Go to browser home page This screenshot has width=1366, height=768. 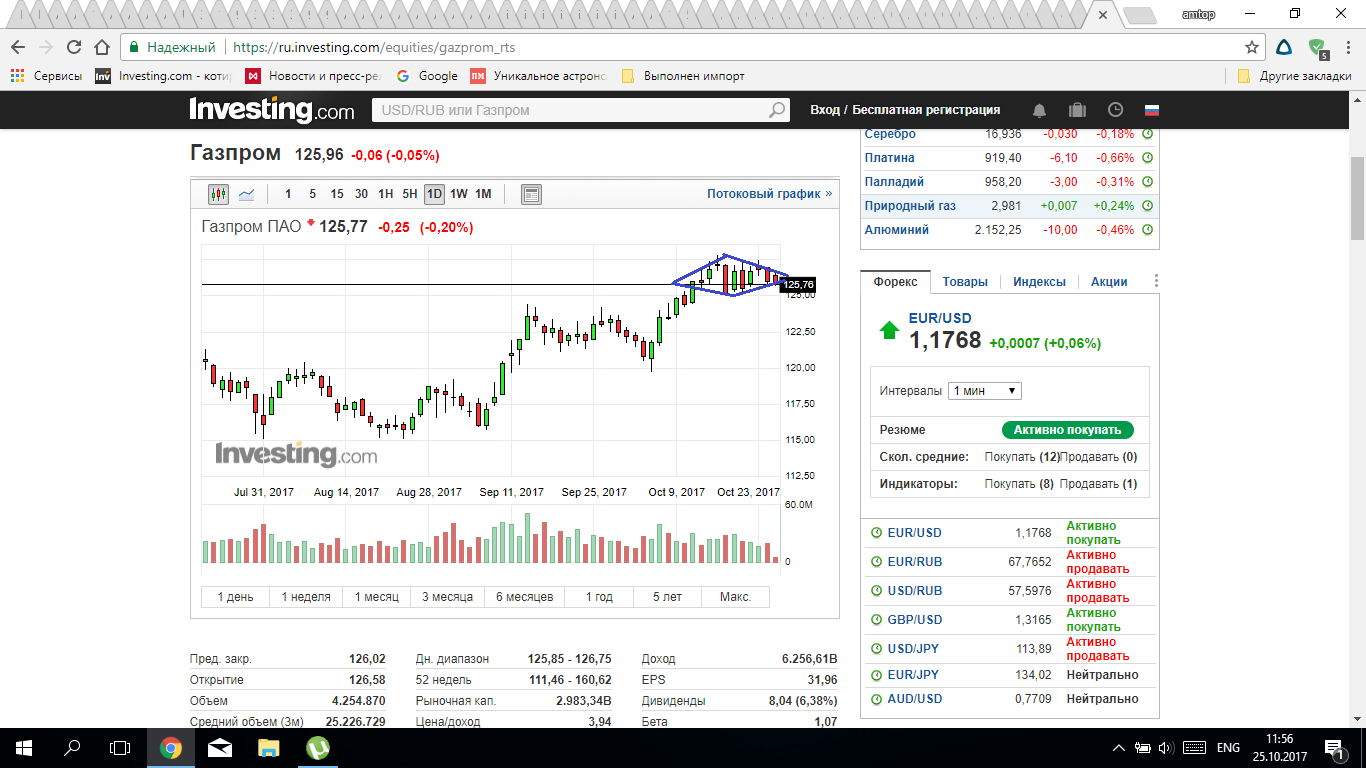tap(101, 47)
